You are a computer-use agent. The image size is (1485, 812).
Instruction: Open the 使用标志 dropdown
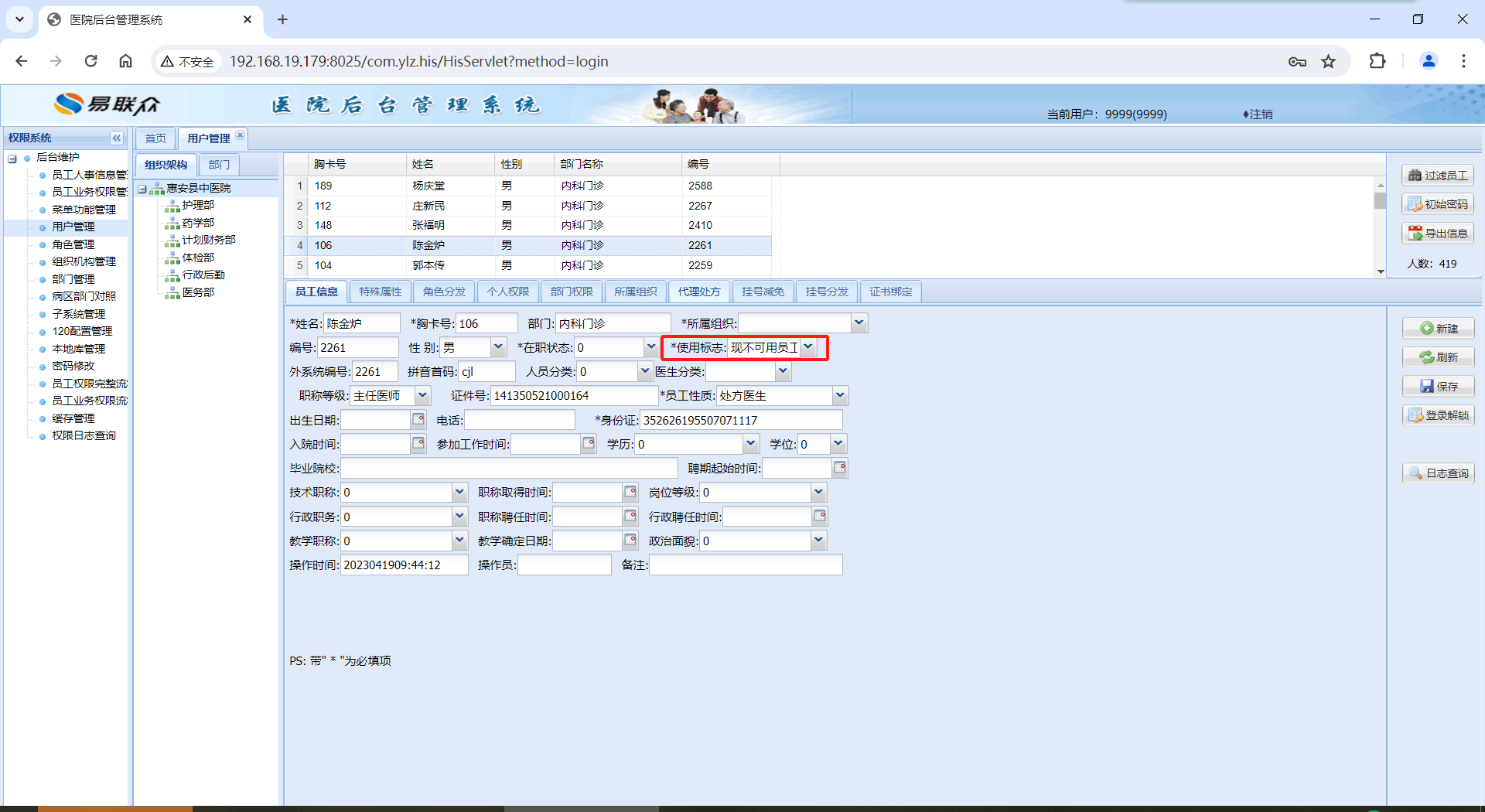point(808,347)
